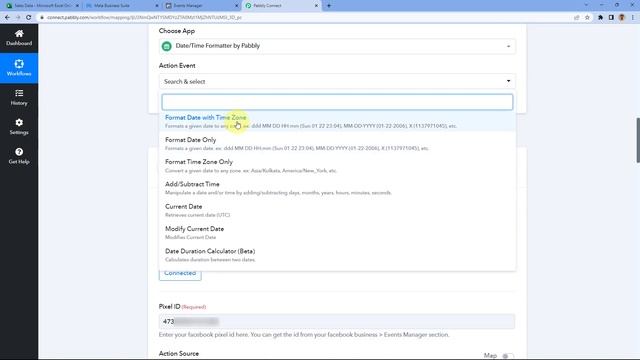Select Format Time Zone Only option
This screenshot has height=360, width=640.
(337, 166)
